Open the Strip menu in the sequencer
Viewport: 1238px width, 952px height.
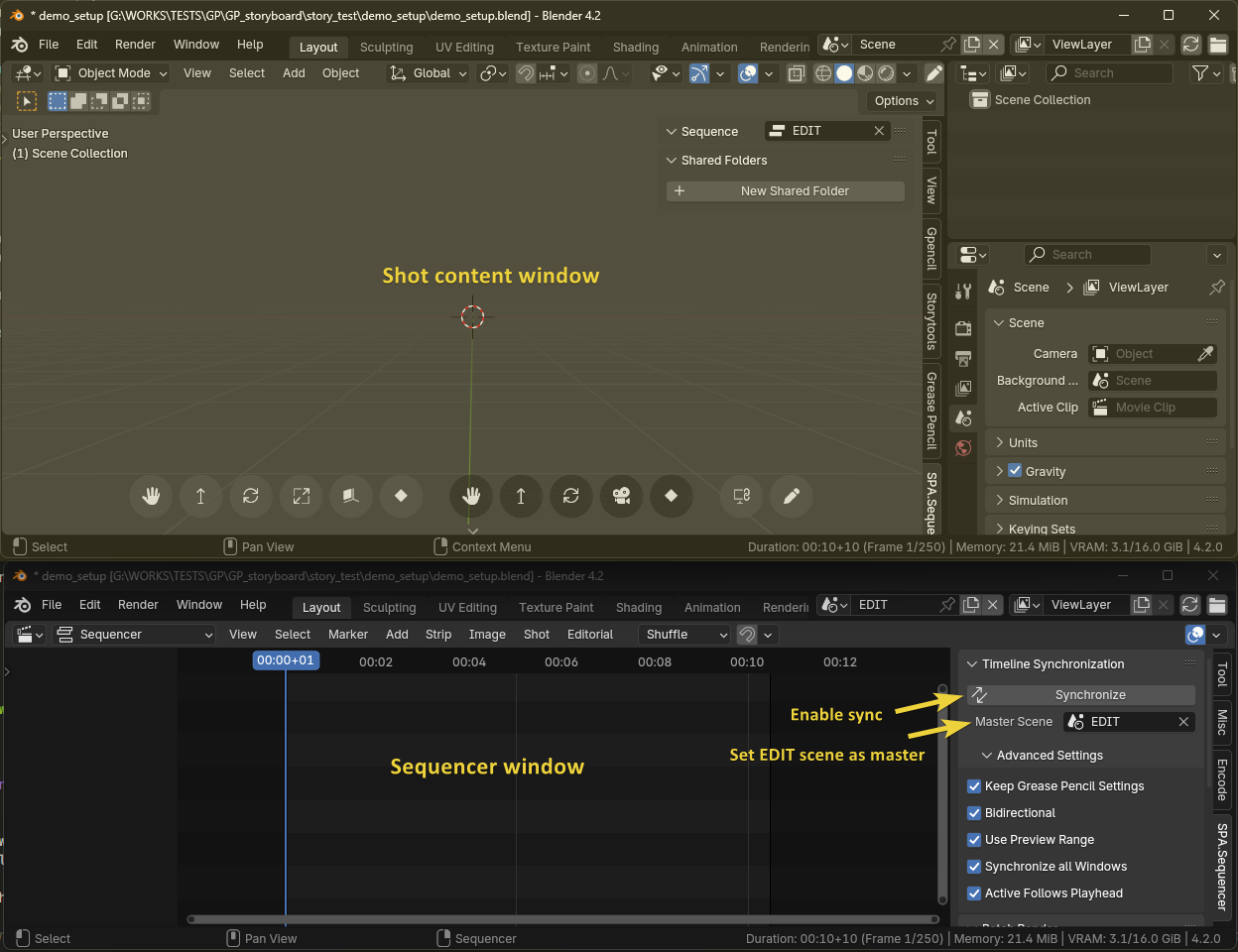click(x=438, y=635)
